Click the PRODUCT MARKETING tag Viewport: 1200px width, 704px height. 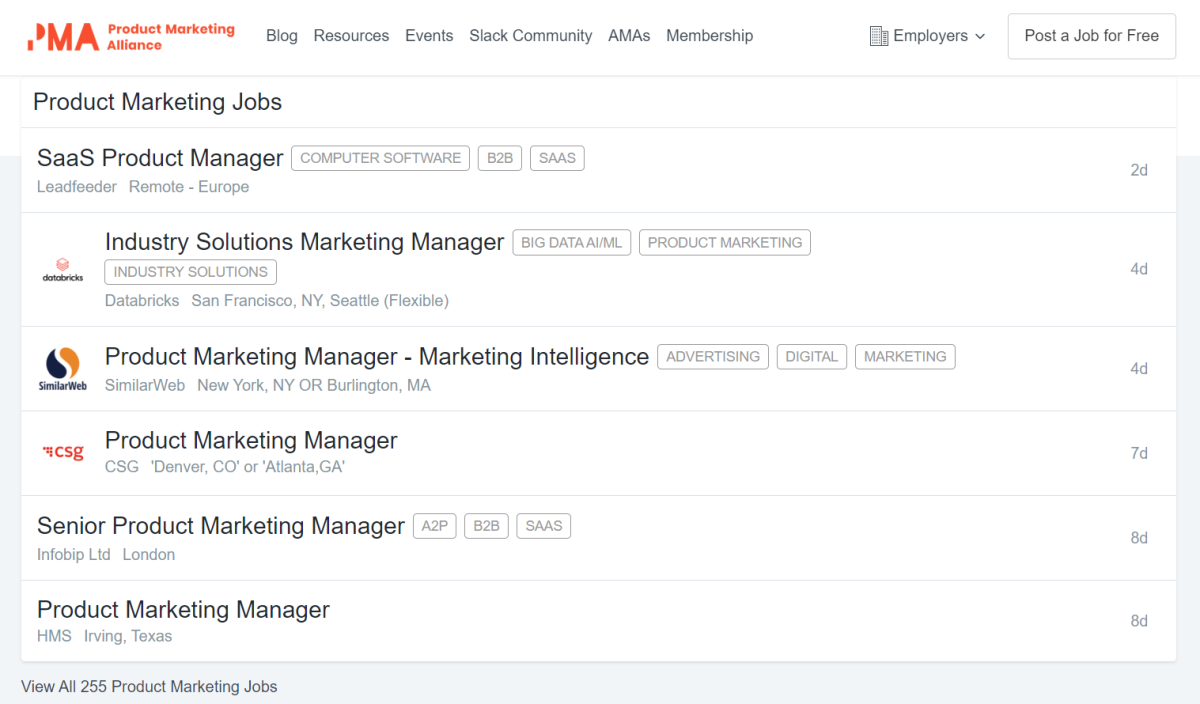[x=725, y=242]
